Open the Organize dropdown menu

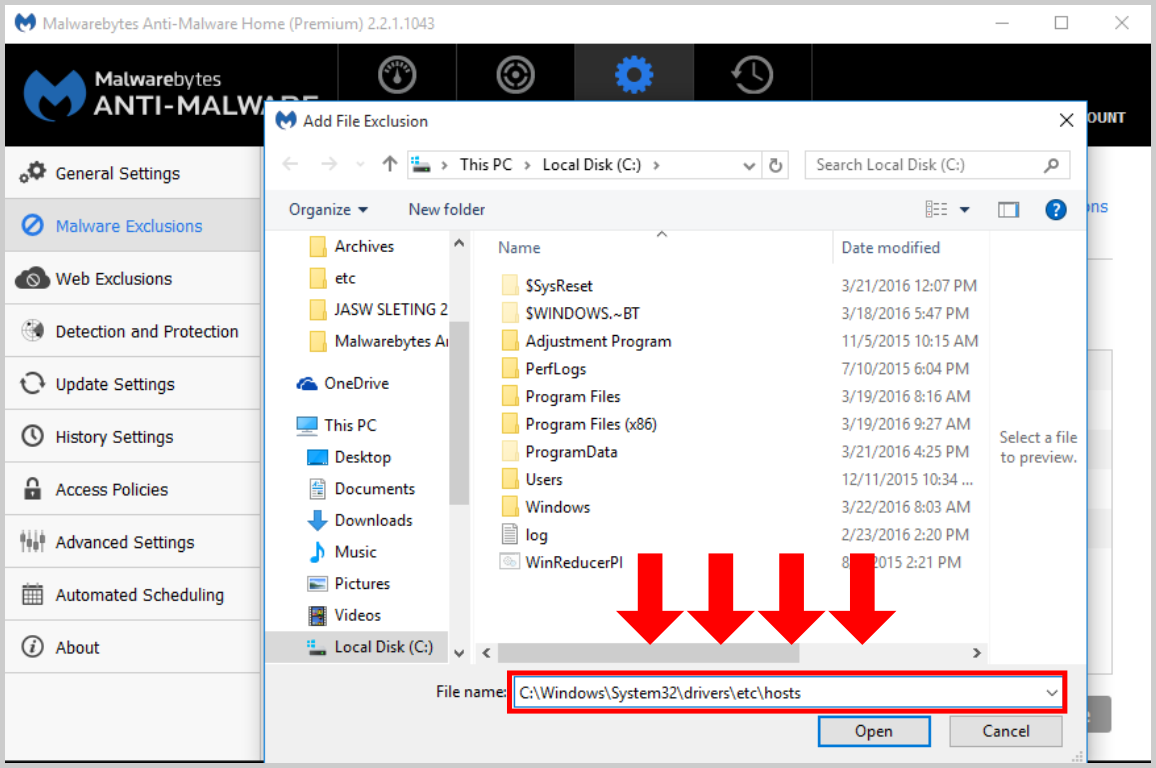pos(328,209)
